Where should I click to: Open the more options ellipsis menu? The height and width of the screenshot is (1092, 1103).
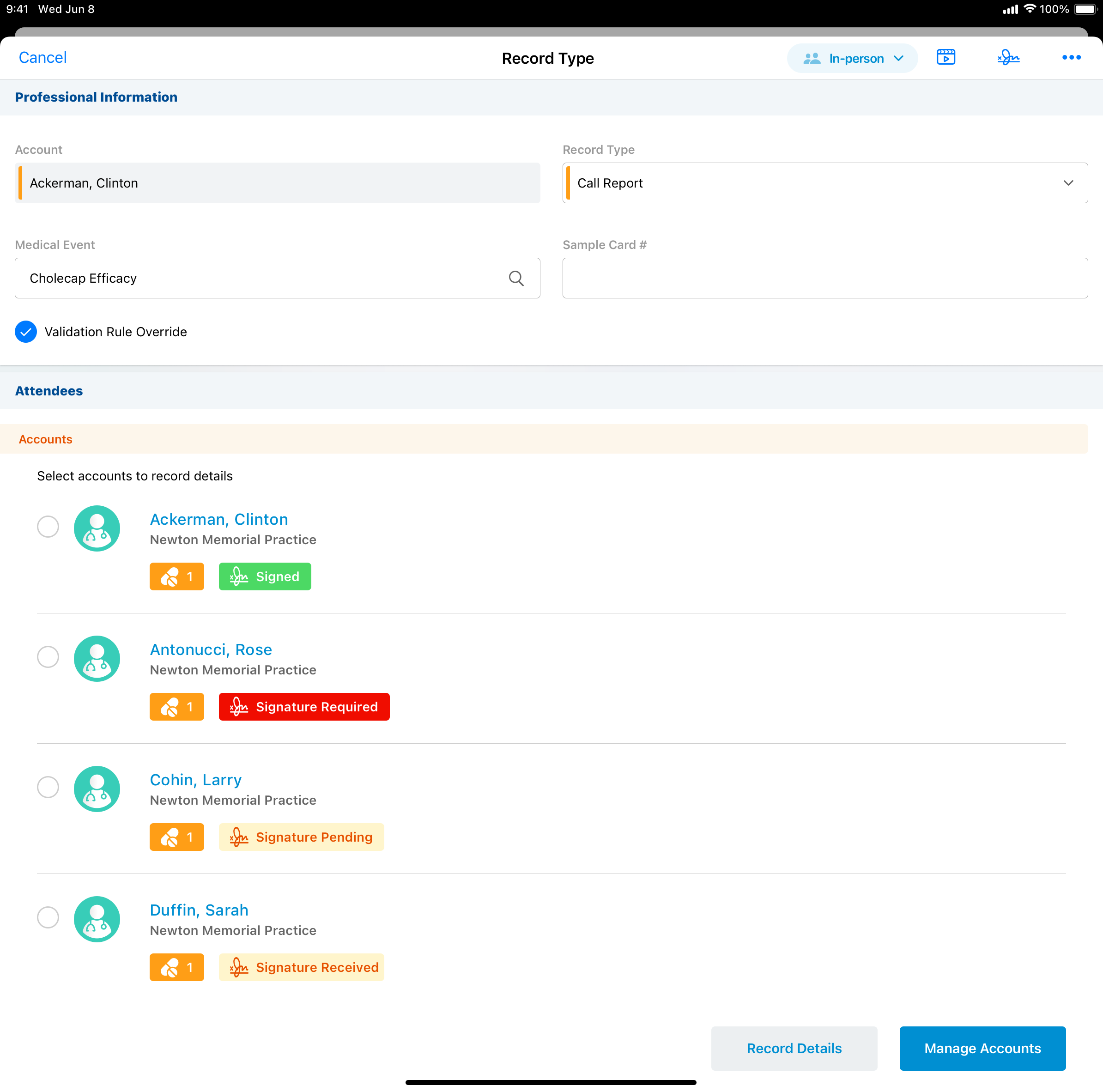tap(1071, 57)
